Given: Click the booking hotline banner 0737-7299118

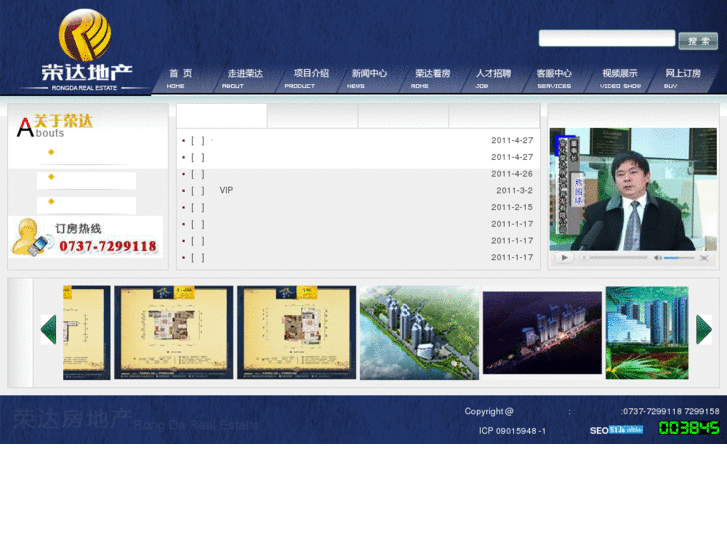Looking at the screenshot, I should (86, 237).
